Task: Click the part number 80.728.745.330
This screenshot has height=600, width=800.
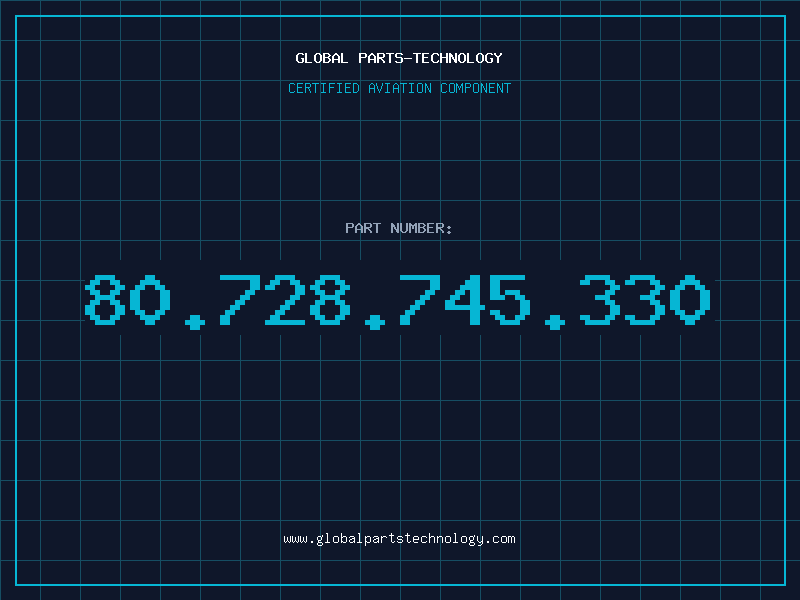Action: [397, 301]
